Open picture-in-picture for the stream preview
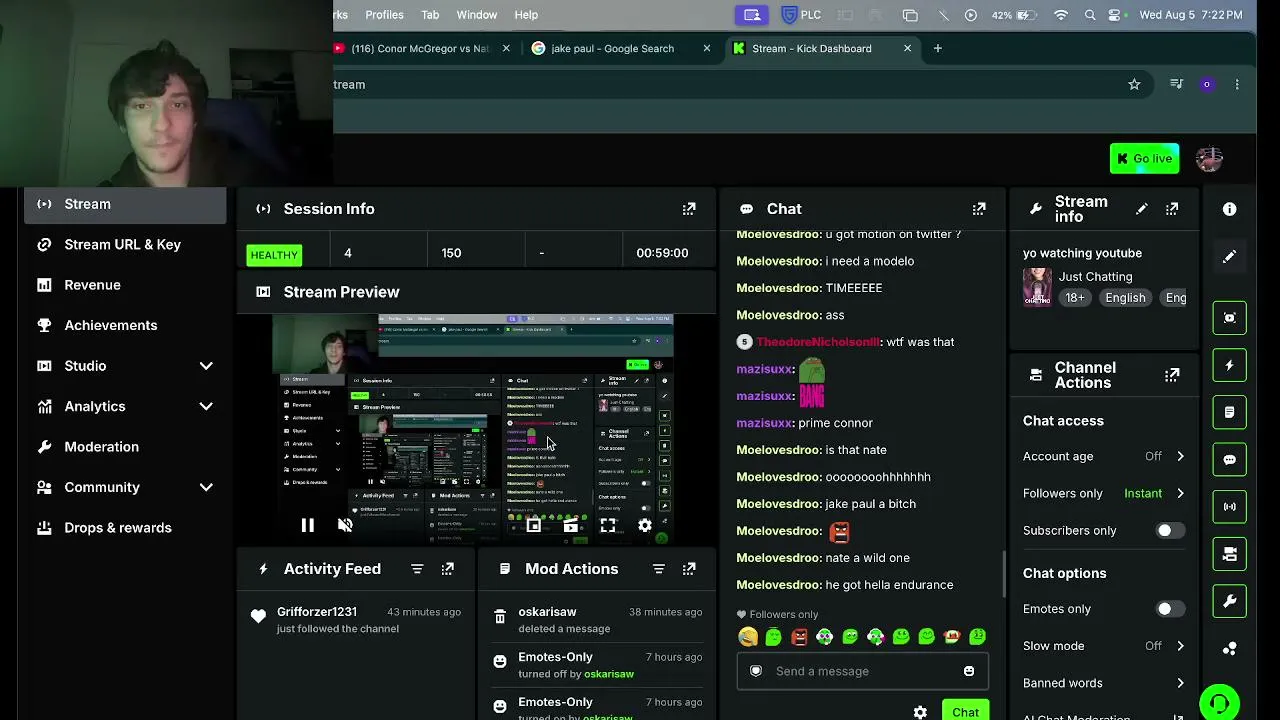The width and height of the screenshot is (1280, 720). pyautogui.click(x=534, y=525)
